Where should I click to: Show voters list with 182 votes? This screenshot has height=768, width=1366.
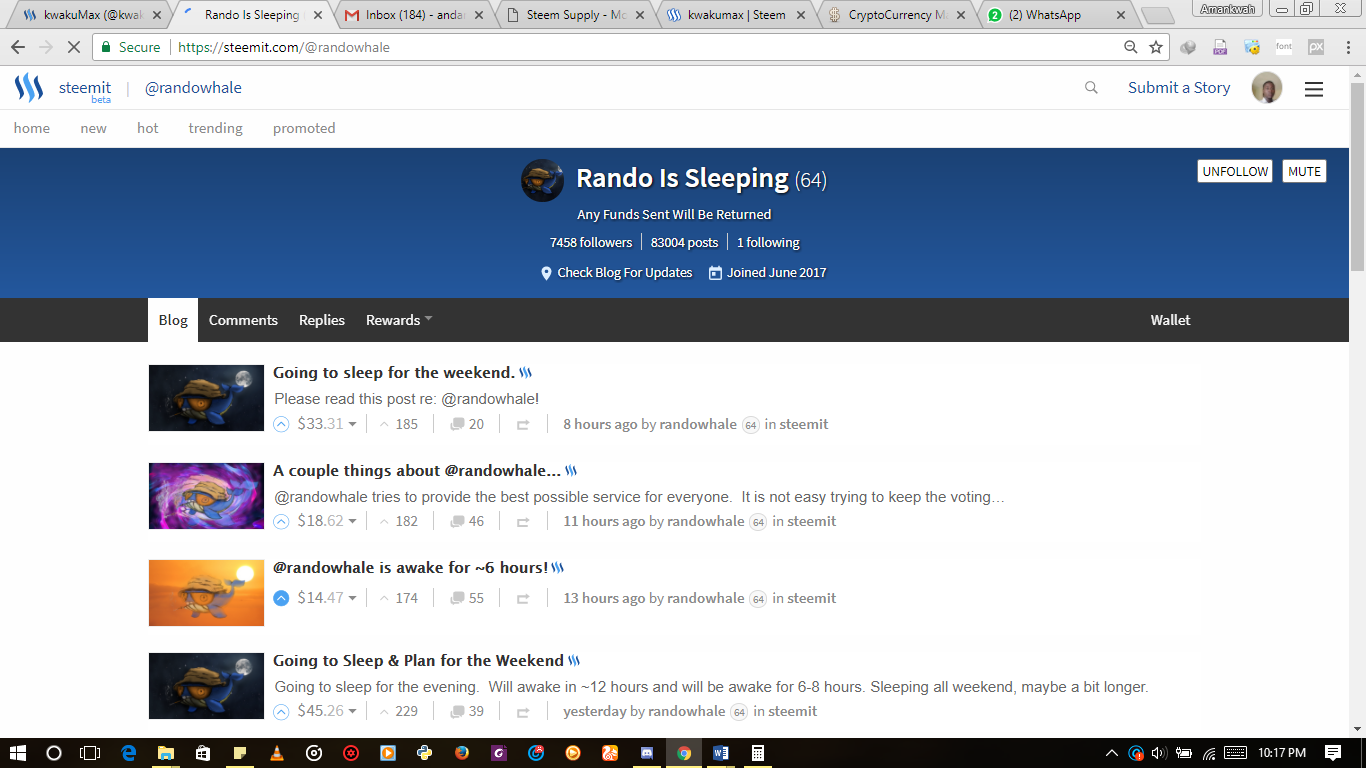(398, 521)
